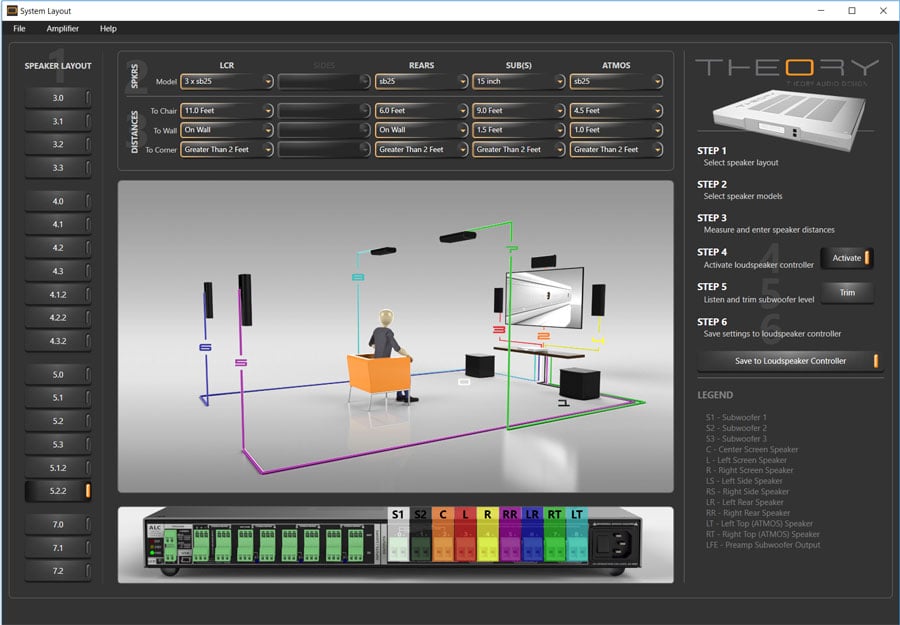Open the LCR Model dropdown
This screenshot has width=900, height=625.
(x=227, y=81)
